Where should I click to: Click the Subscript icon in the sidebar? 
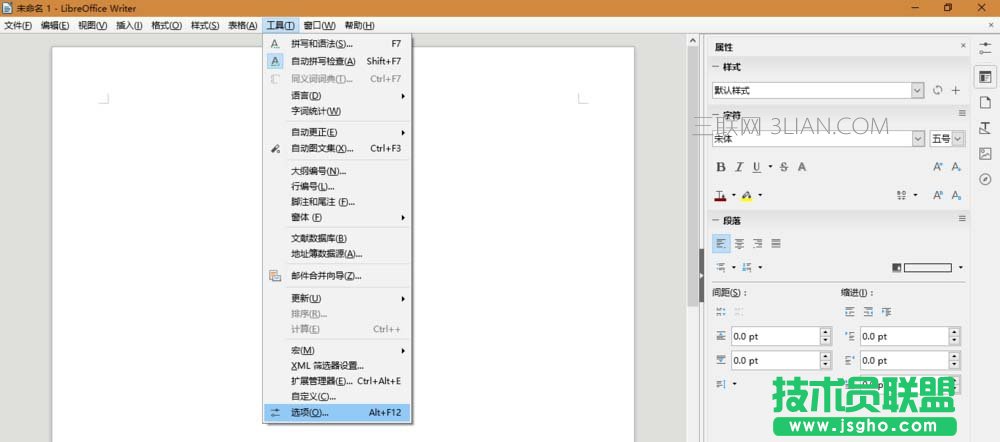[956, 195]
